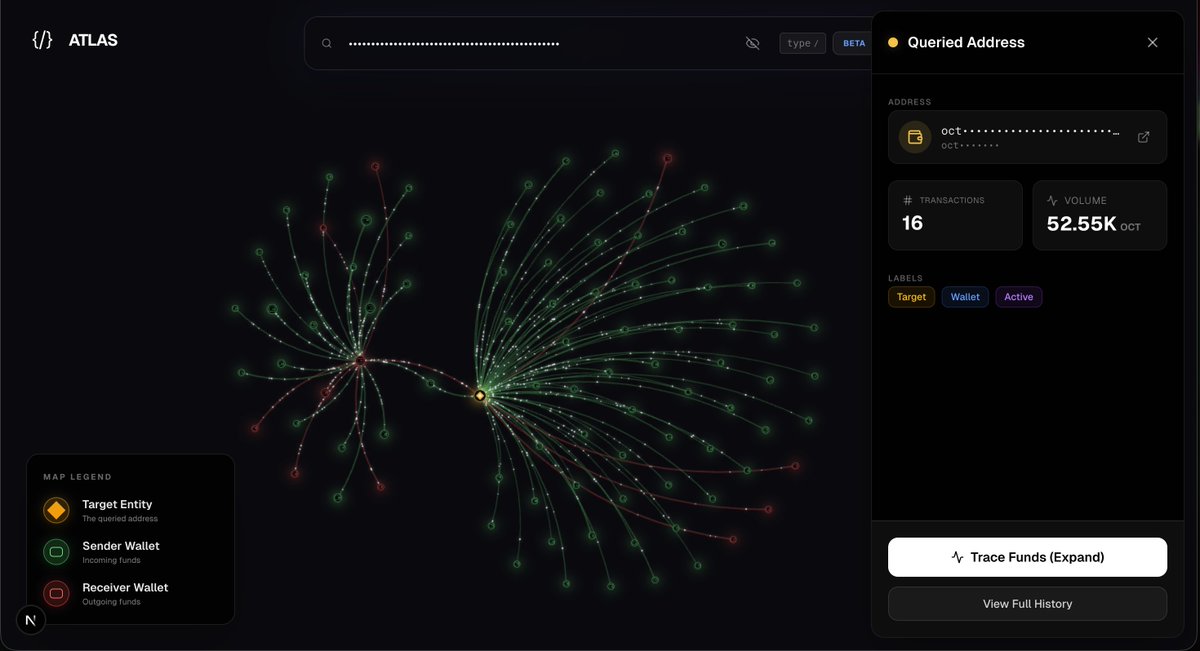Image resolution: width=1200 pixels, height=651 pixels.
Task: Click the Next.js N badge icon
Action: (x=30, y=621)
